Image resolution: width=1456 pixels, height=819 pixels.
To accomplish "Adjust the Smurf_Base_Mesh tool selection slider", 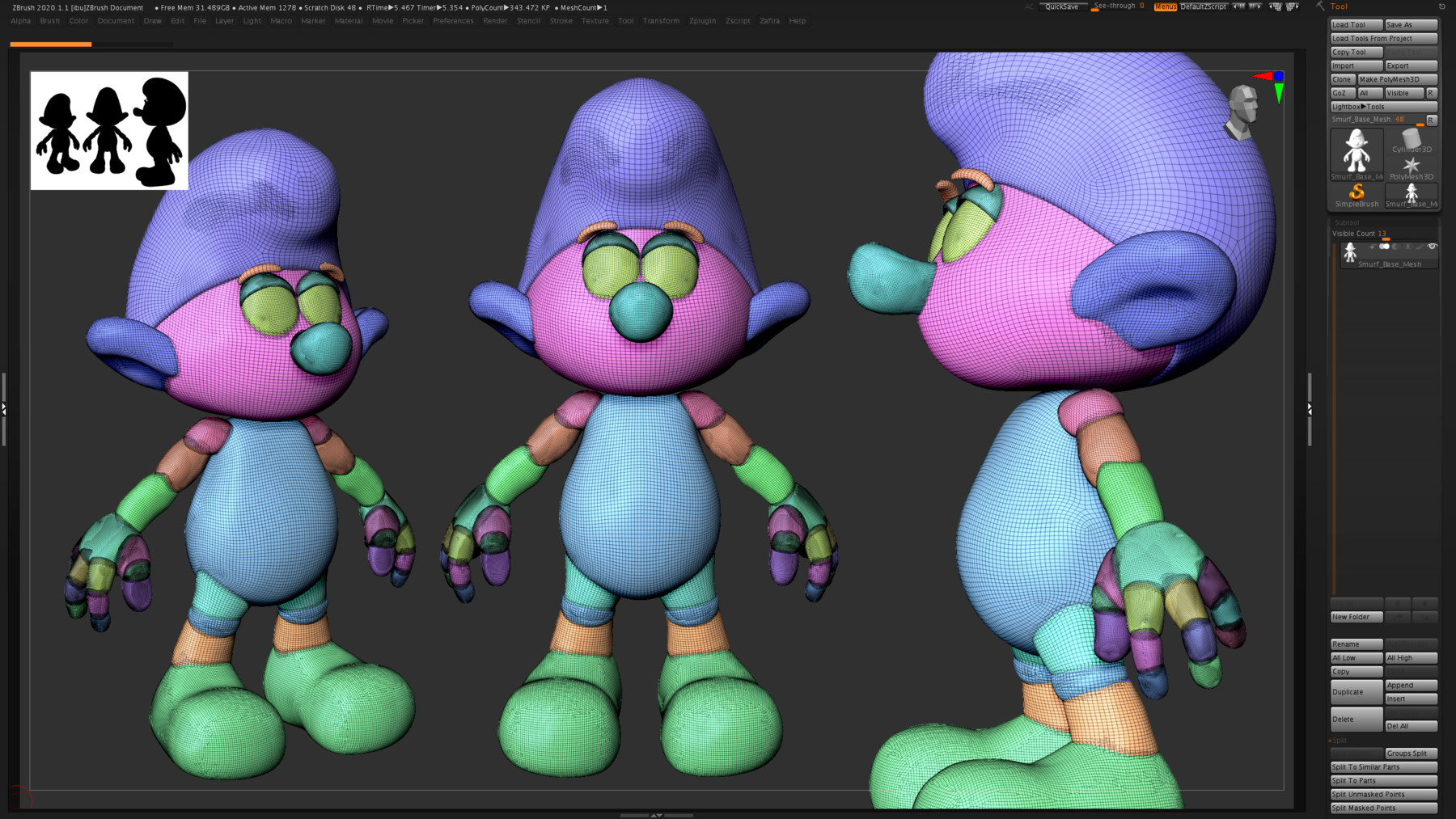I will tap(1377, 120).
